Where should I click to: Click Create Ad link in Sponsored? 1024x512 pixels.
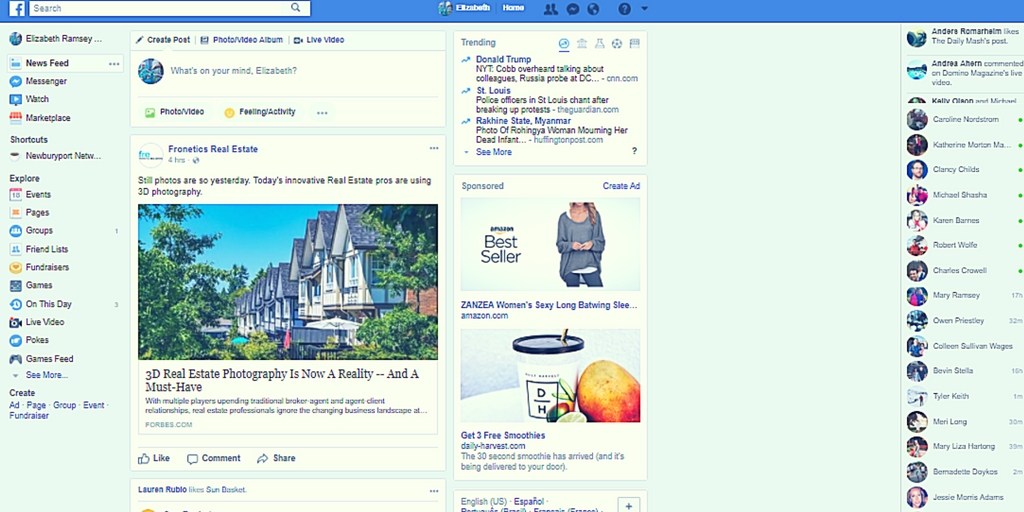coord(621,186)
